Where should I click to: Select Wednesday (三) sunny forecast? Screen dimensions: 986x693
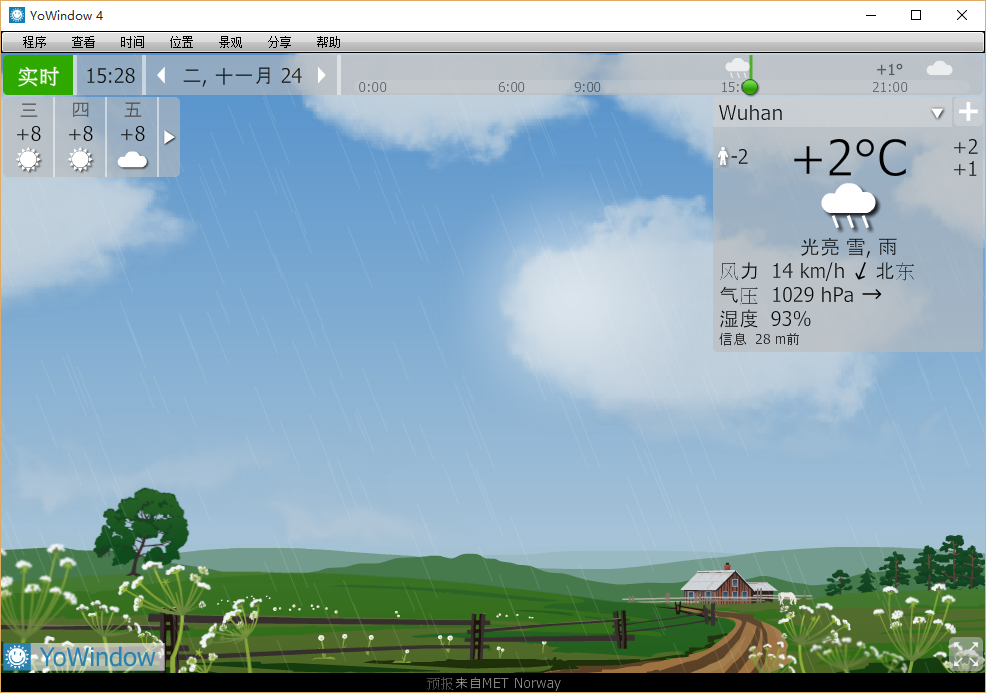(x=29, y=136)
